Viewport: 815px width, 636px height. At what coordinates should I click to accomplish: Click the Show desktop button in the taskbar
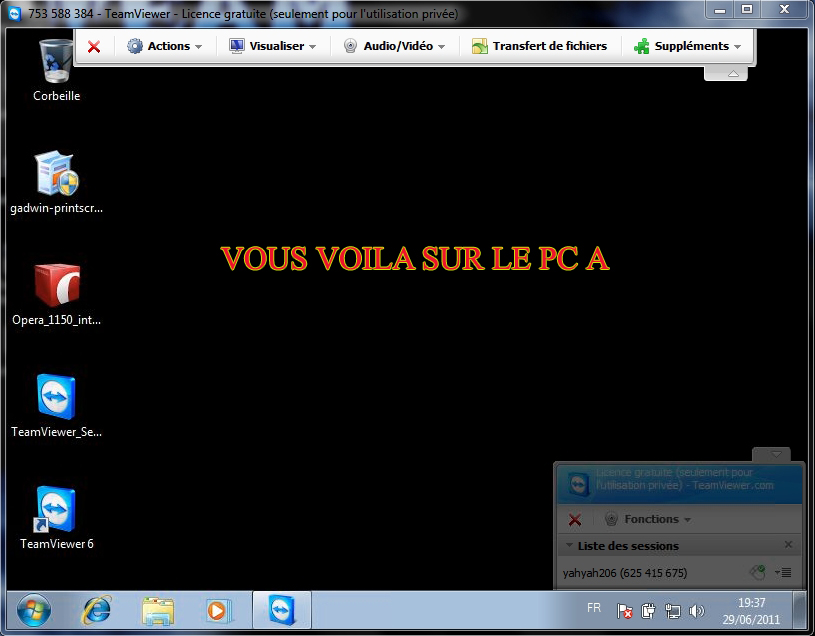[x=801, y=610]
